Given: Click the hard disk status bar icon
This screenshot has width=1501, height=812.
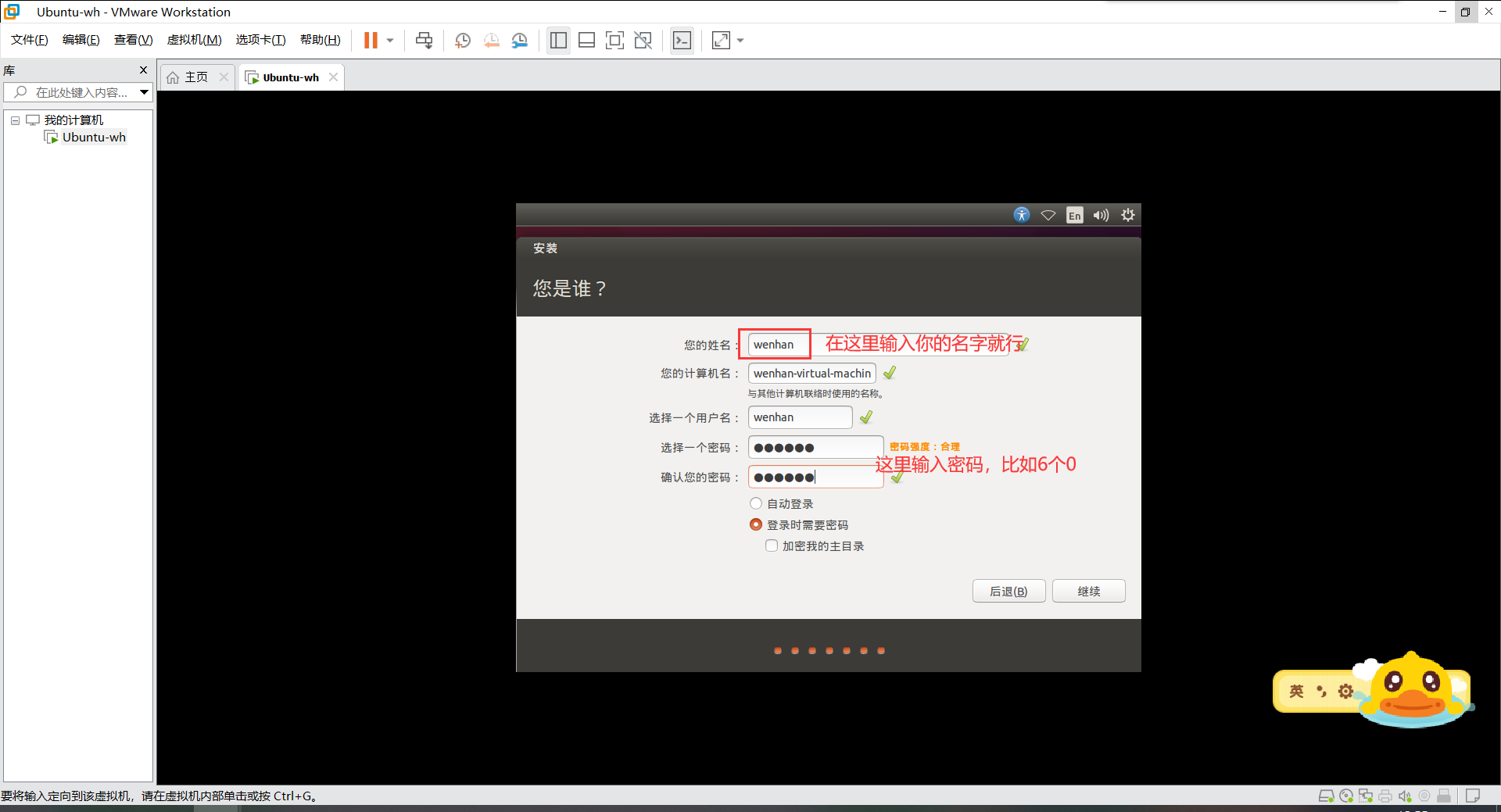Looking at the screenshot, I should (x=1327, y=796).
